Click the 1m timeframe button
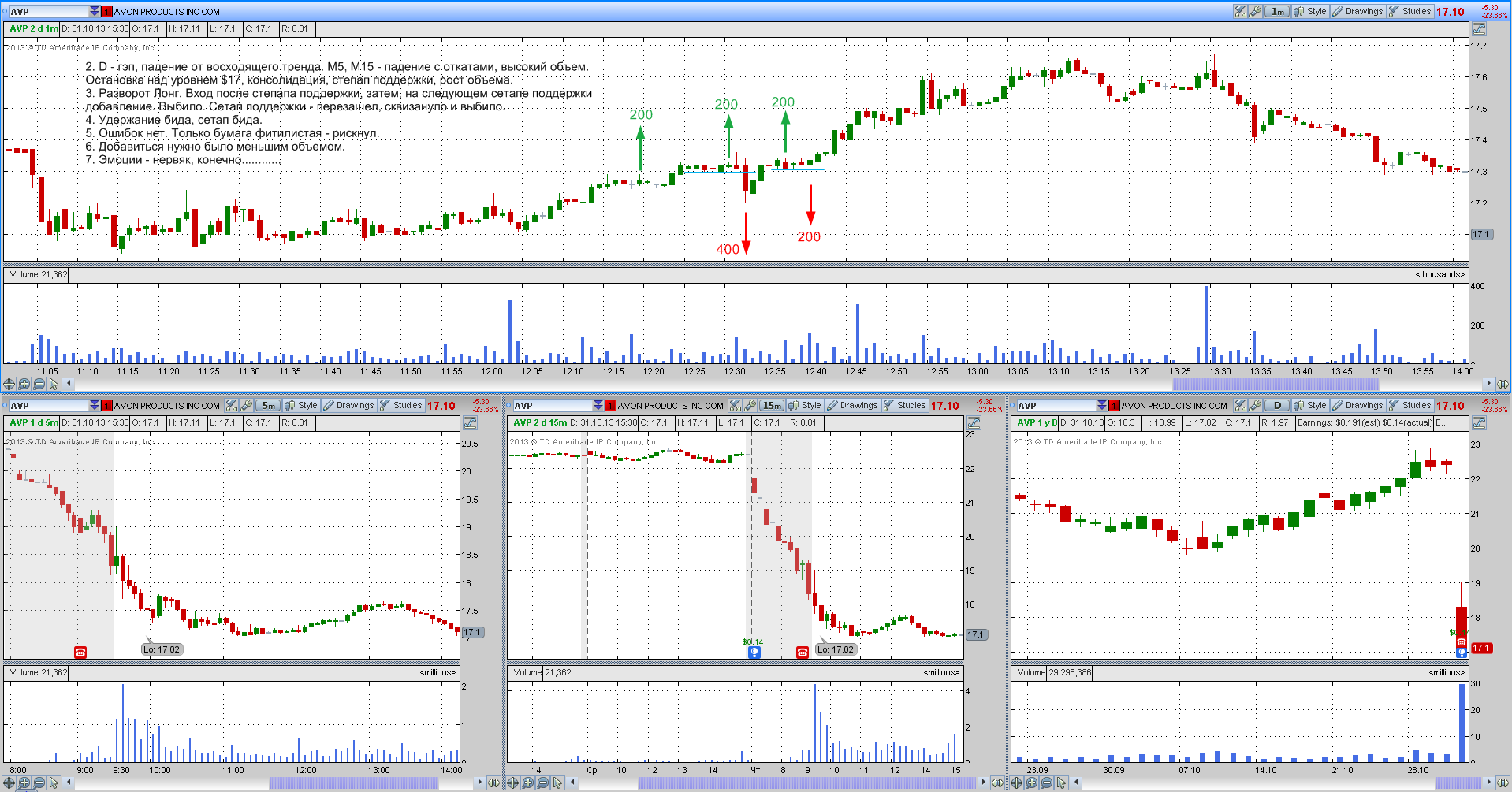This screenshot has height=792, width=1512. (1278, 11)
